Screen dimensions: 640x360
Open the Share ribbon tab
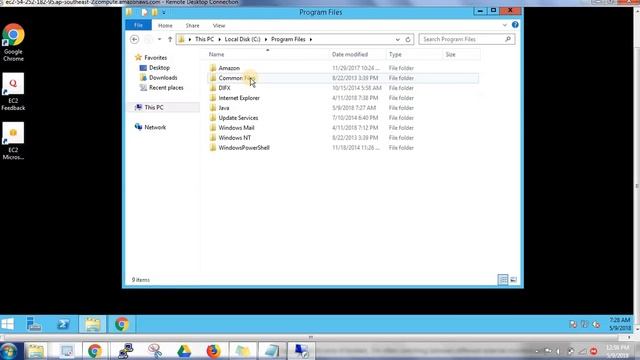click(x=192, y=25)
